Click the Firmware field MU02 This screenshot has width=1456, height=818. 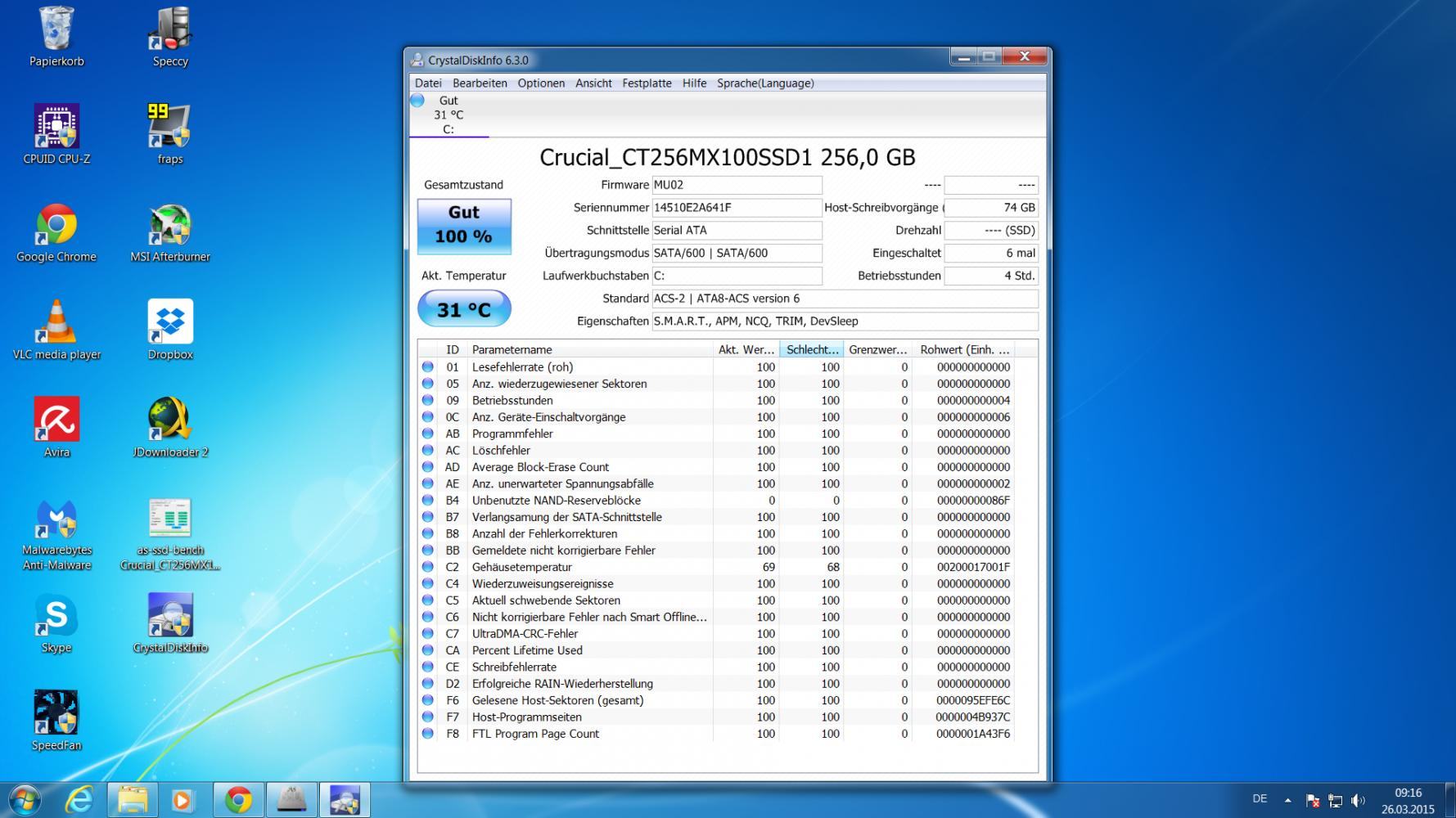point(737,185)
